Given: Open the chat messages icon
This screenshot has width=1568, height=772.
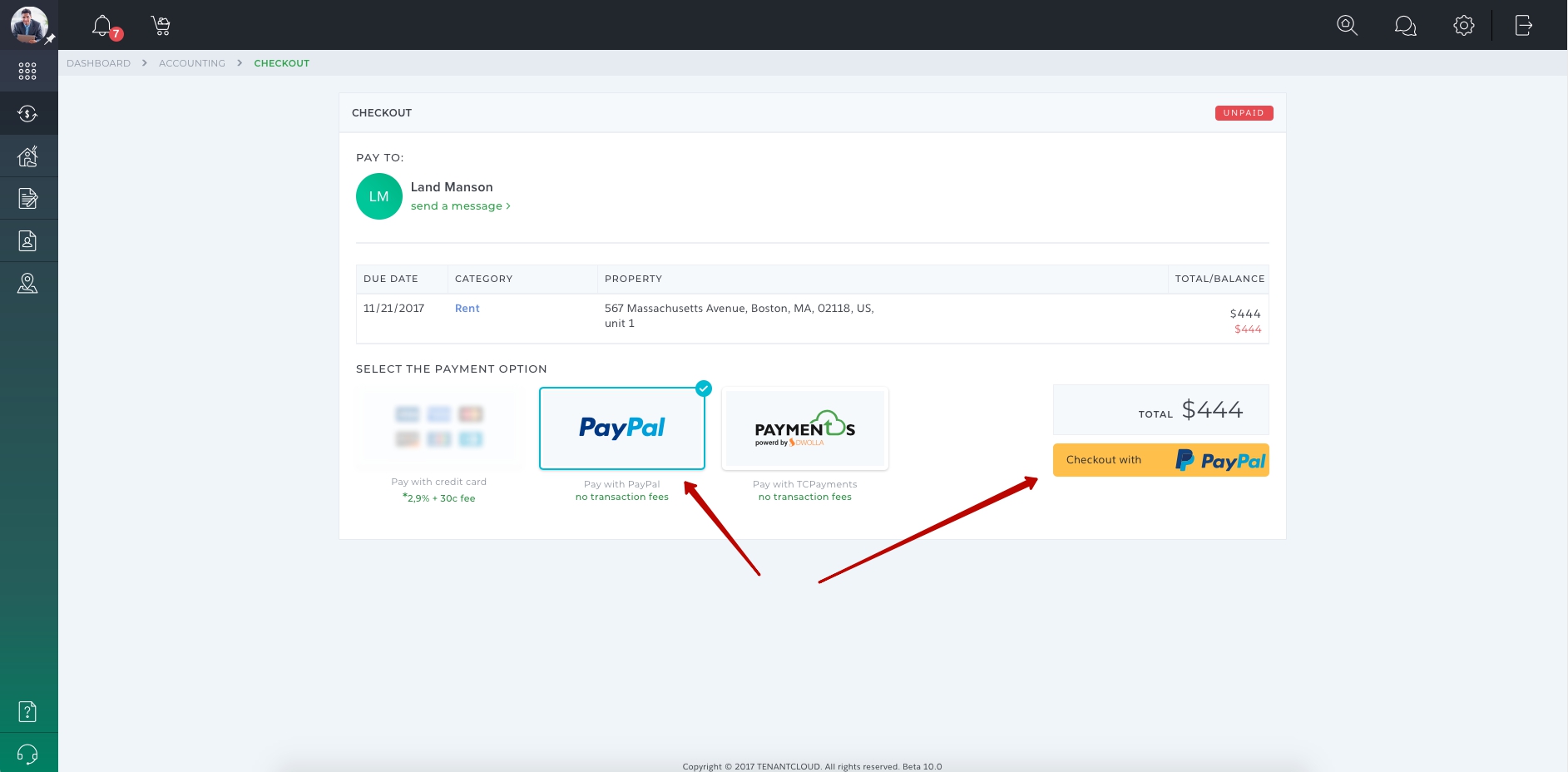Looking at the screenshot, I should pyautogui.click(x=1405, y=26).
